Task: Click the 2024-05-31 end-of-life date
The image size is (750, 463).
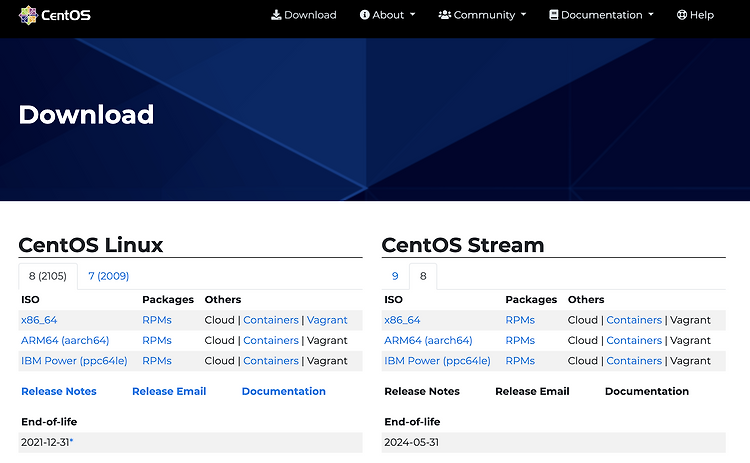Action: 411,442
